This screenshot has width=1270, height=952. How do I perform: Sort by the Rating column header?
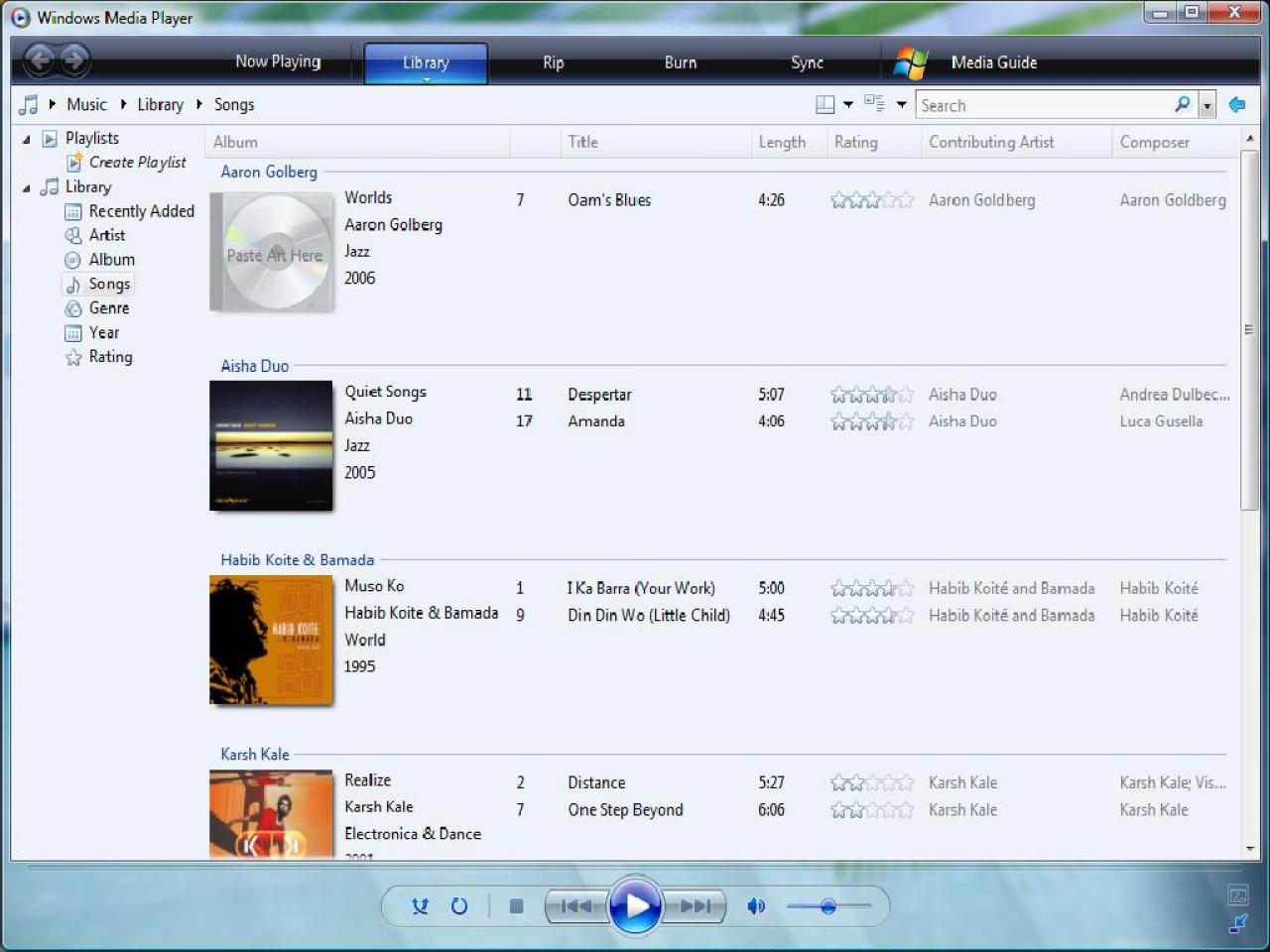coord(873,143)
